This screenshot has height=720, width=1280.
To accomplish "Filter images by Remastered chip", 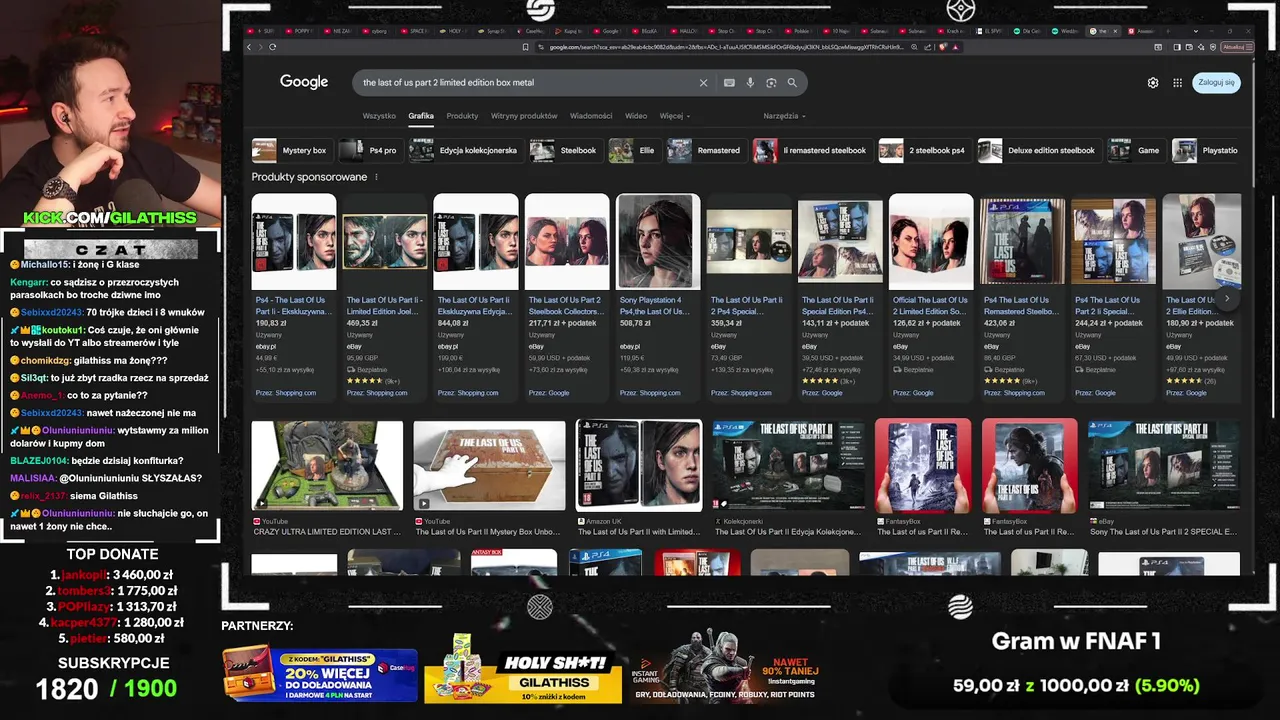I will pyautogui.click(x=707, y=151).
